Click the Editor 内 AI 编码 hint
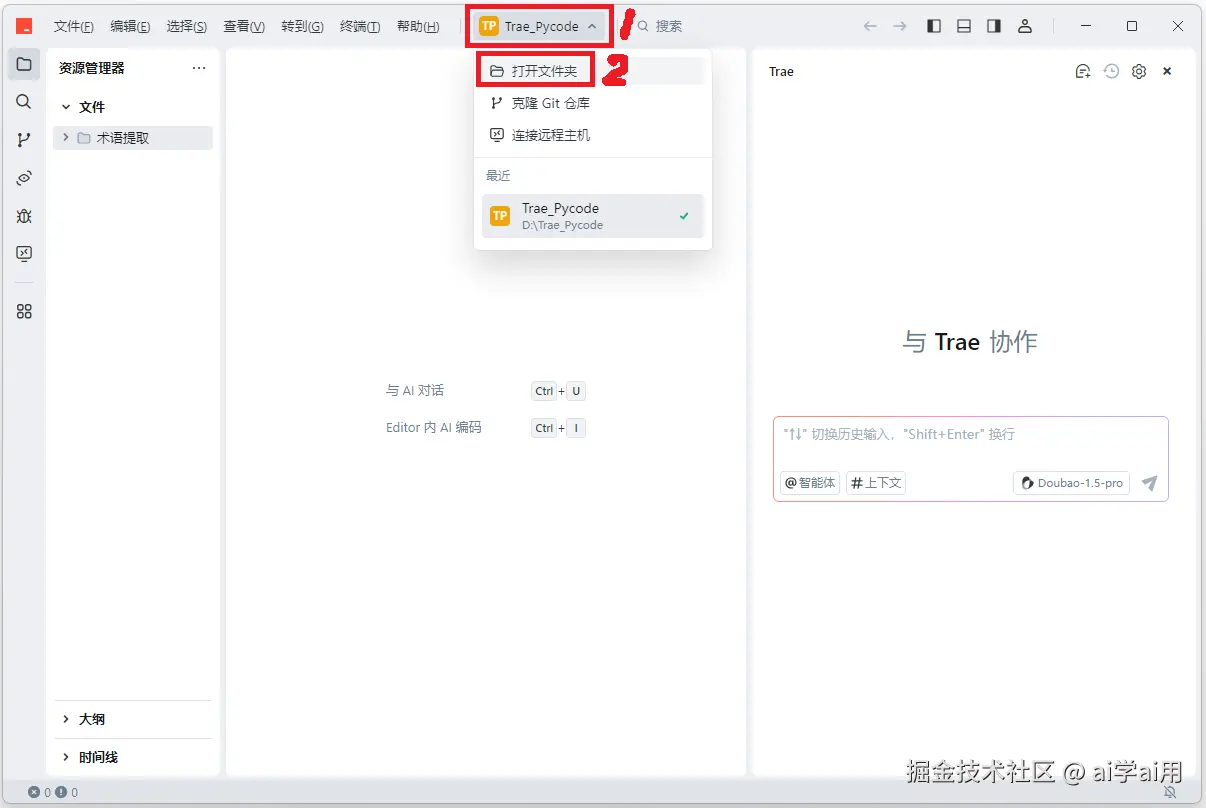This screenshot has height=808, width=1206. 434,428
